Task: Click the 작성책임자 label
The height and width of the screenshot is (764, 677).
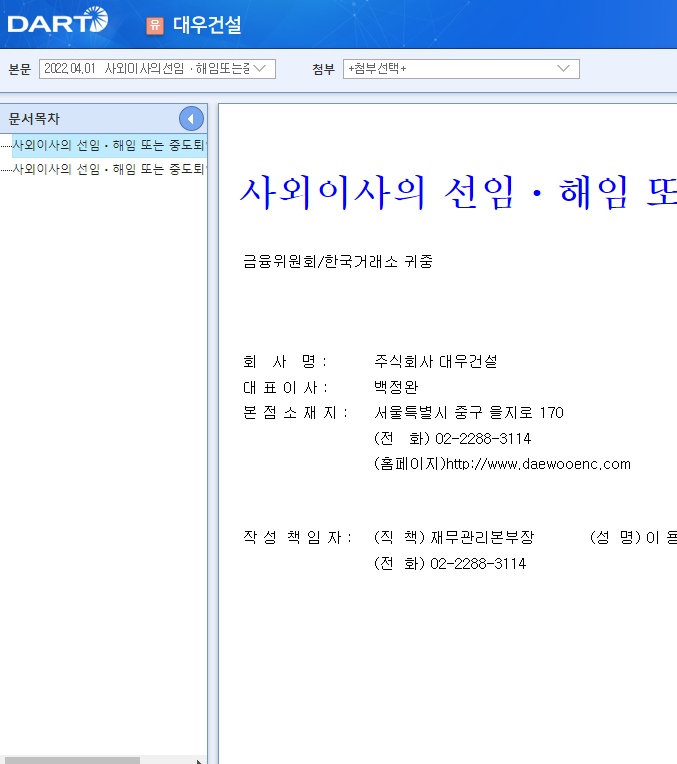Action: pos(297,537)
